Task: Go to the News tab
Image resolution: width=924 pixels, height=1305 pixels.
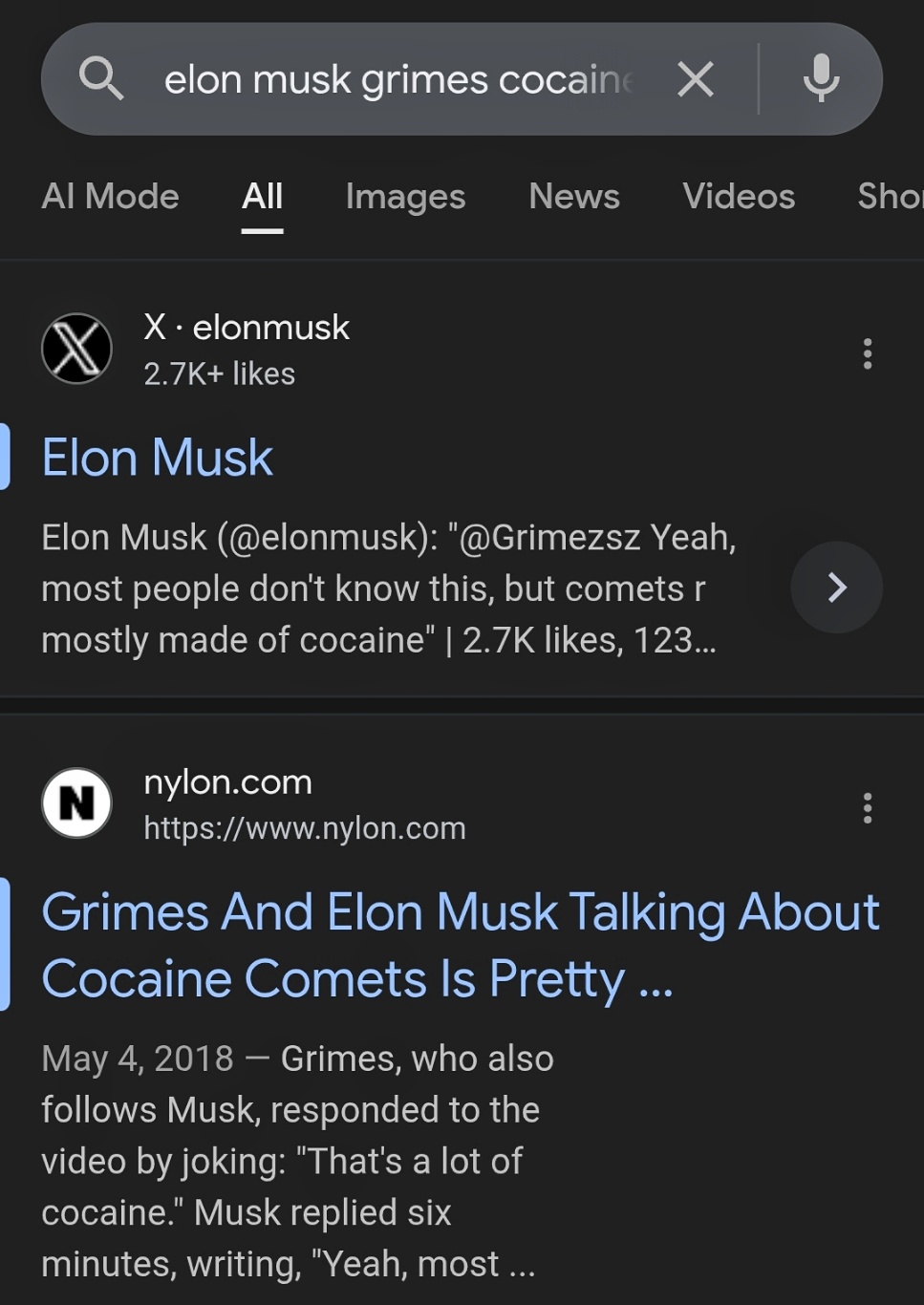Action: click(x=574, y=197)
